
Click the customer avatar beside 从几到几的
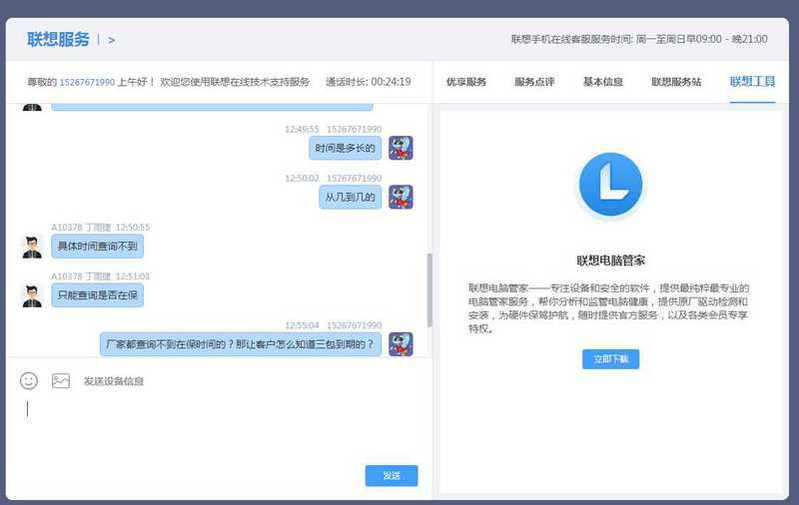[x=401, y=197]
